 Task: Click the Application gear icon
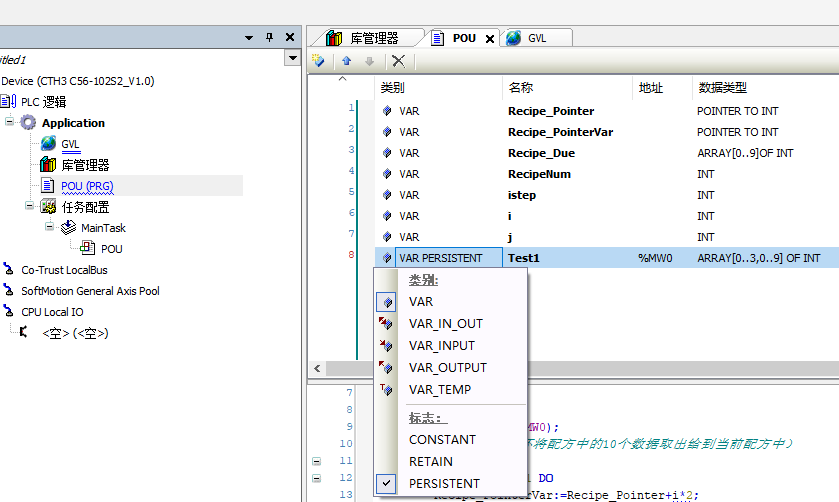point(28,123)
